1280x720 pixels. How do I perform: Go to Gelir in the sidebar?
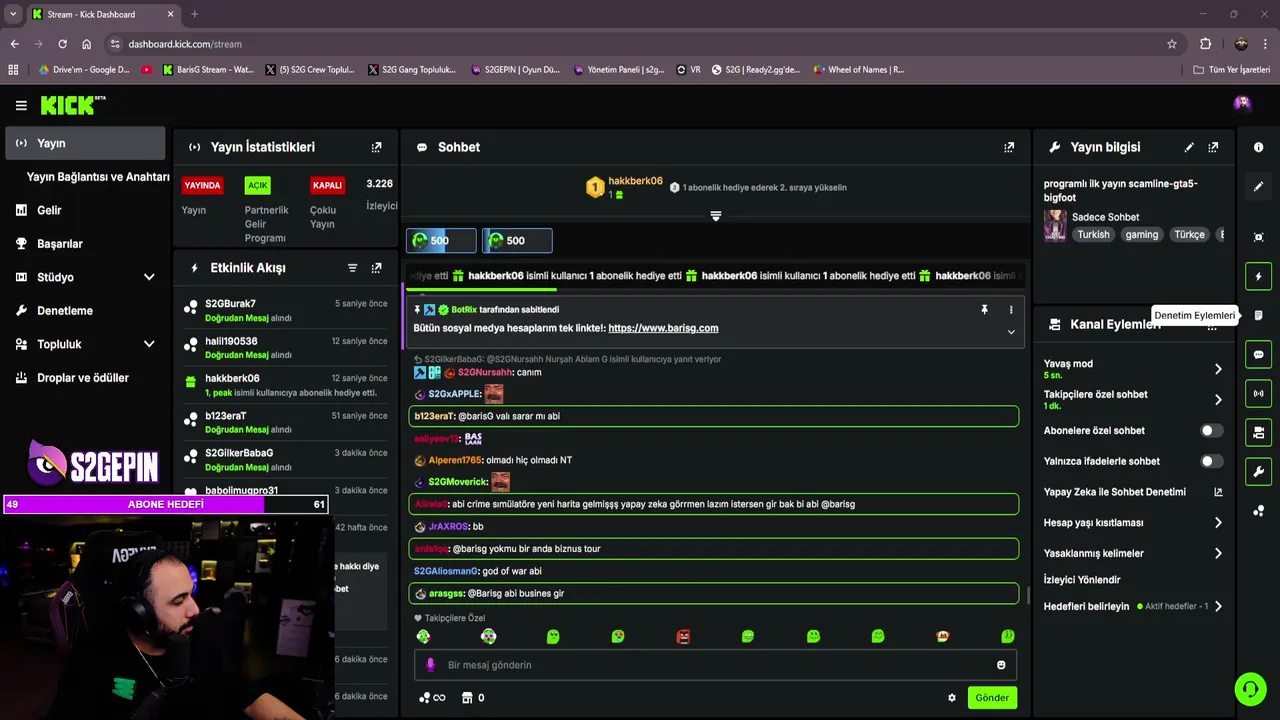pyautogui.click(x=49, y=210)
